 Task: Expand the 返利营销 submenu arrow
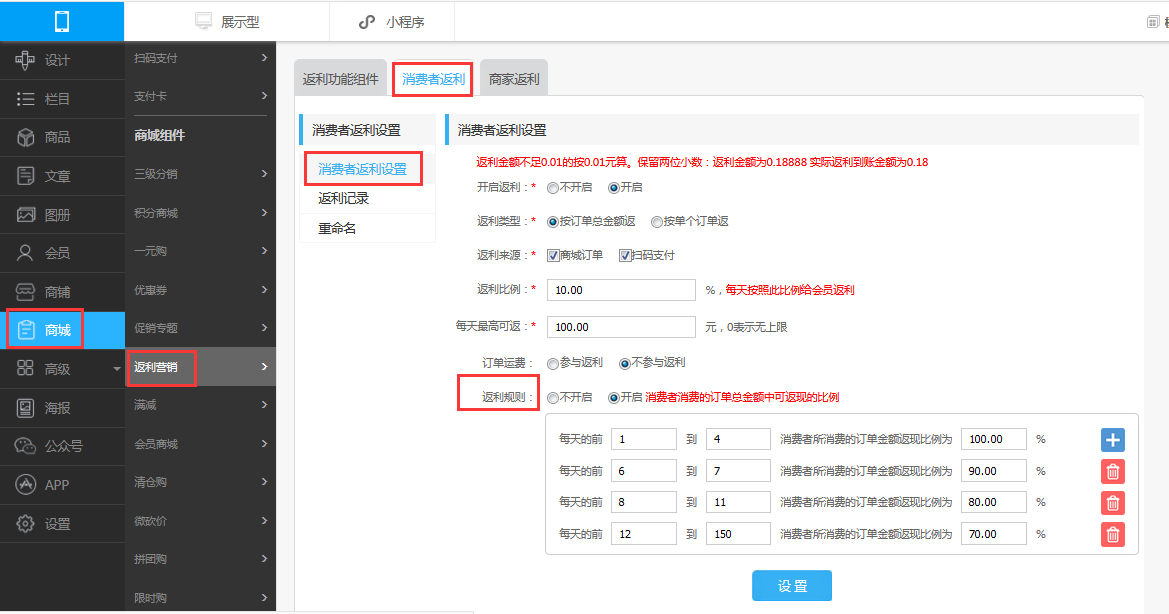[x=264, y=367]
